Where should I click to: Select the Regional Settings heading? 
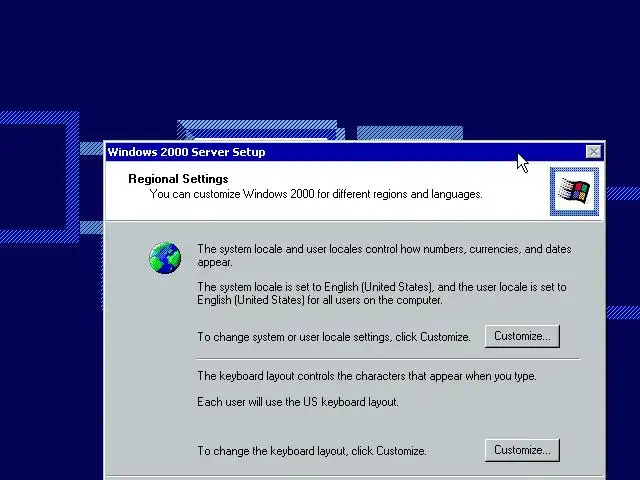coord(178,179)
